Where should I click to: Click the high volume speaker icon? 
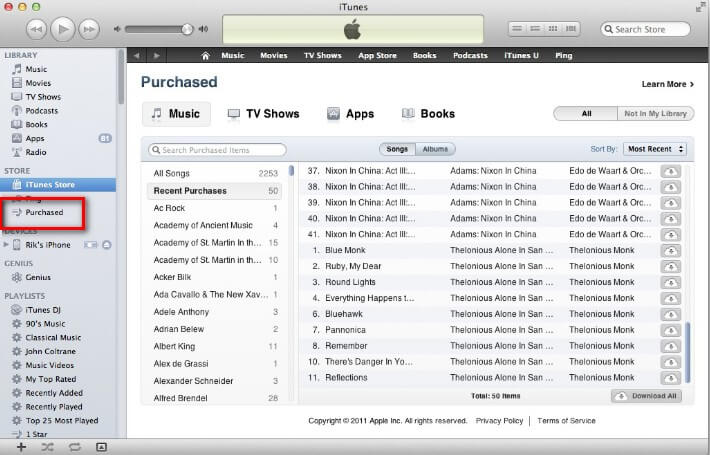tap(203, 29)
